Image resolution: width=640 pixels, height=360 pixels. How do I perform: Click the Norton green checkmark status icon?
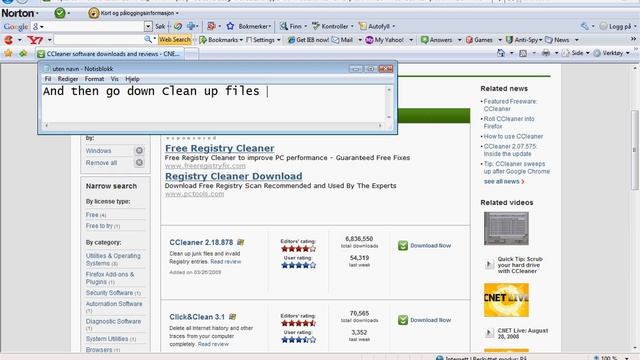click(x=60, y=13)
